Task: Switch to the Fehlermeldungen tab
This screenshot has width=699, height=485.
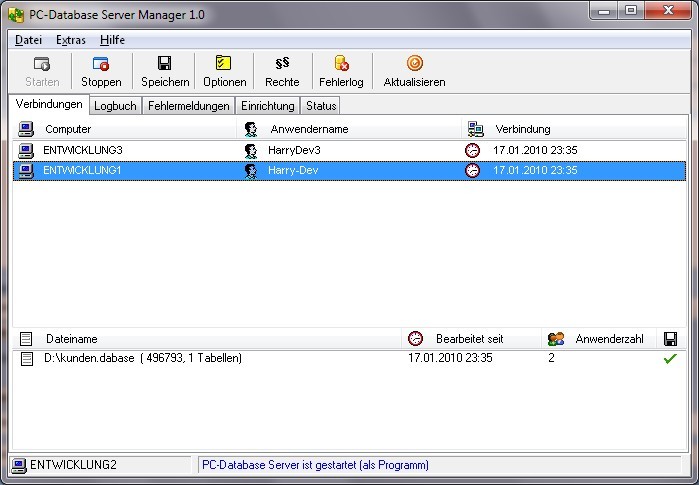Action: coord(189,106)
